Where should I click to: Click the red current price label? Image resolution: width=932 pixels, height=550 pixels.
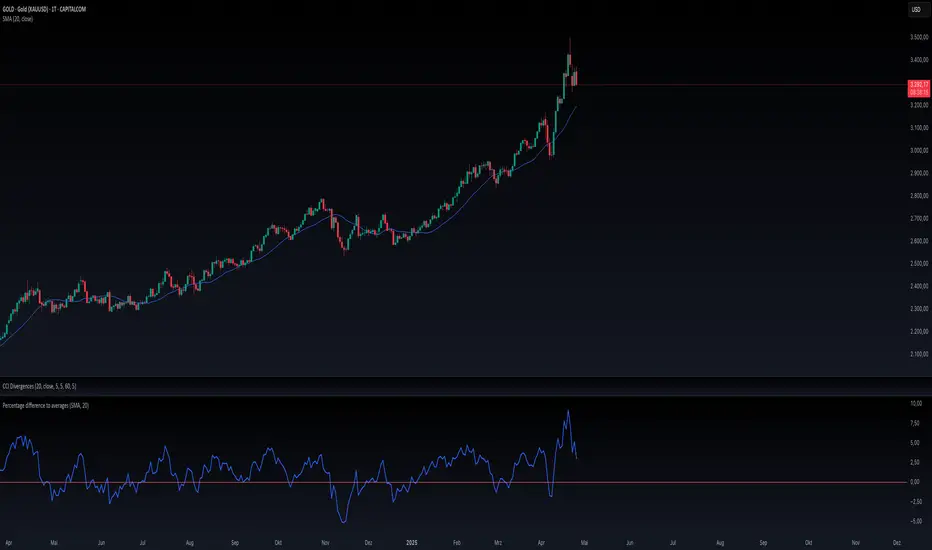click(x=918, y=89)
